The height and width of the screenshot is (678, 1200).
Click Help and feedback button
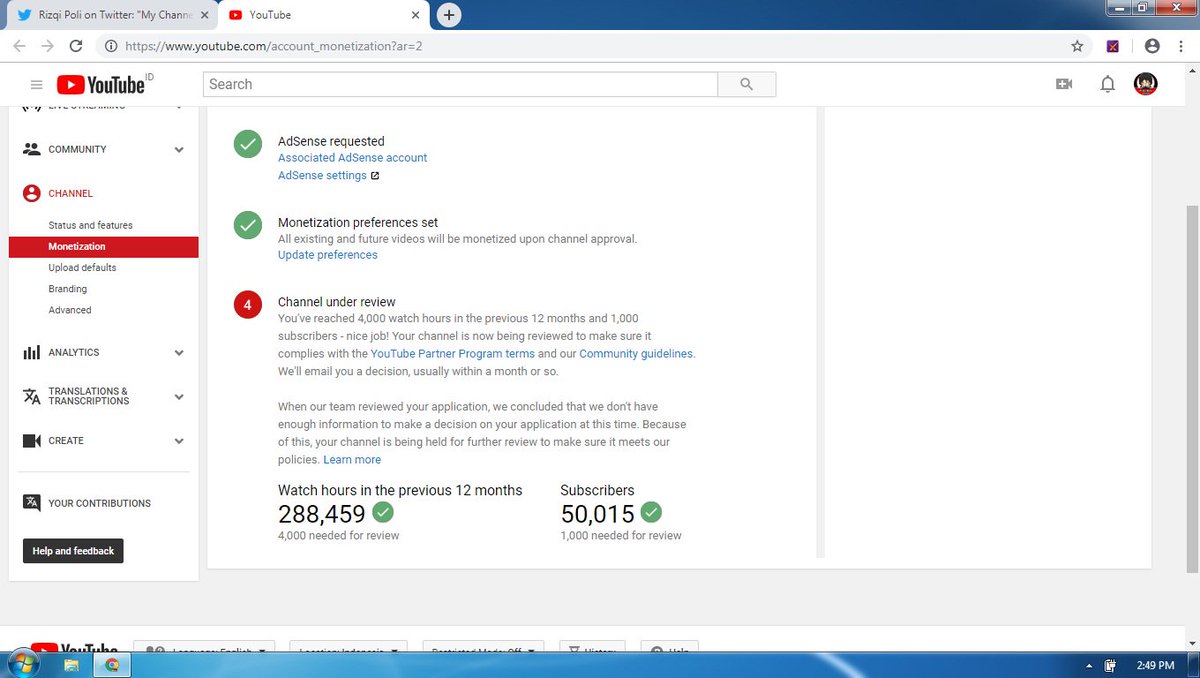tap(73, 551)
